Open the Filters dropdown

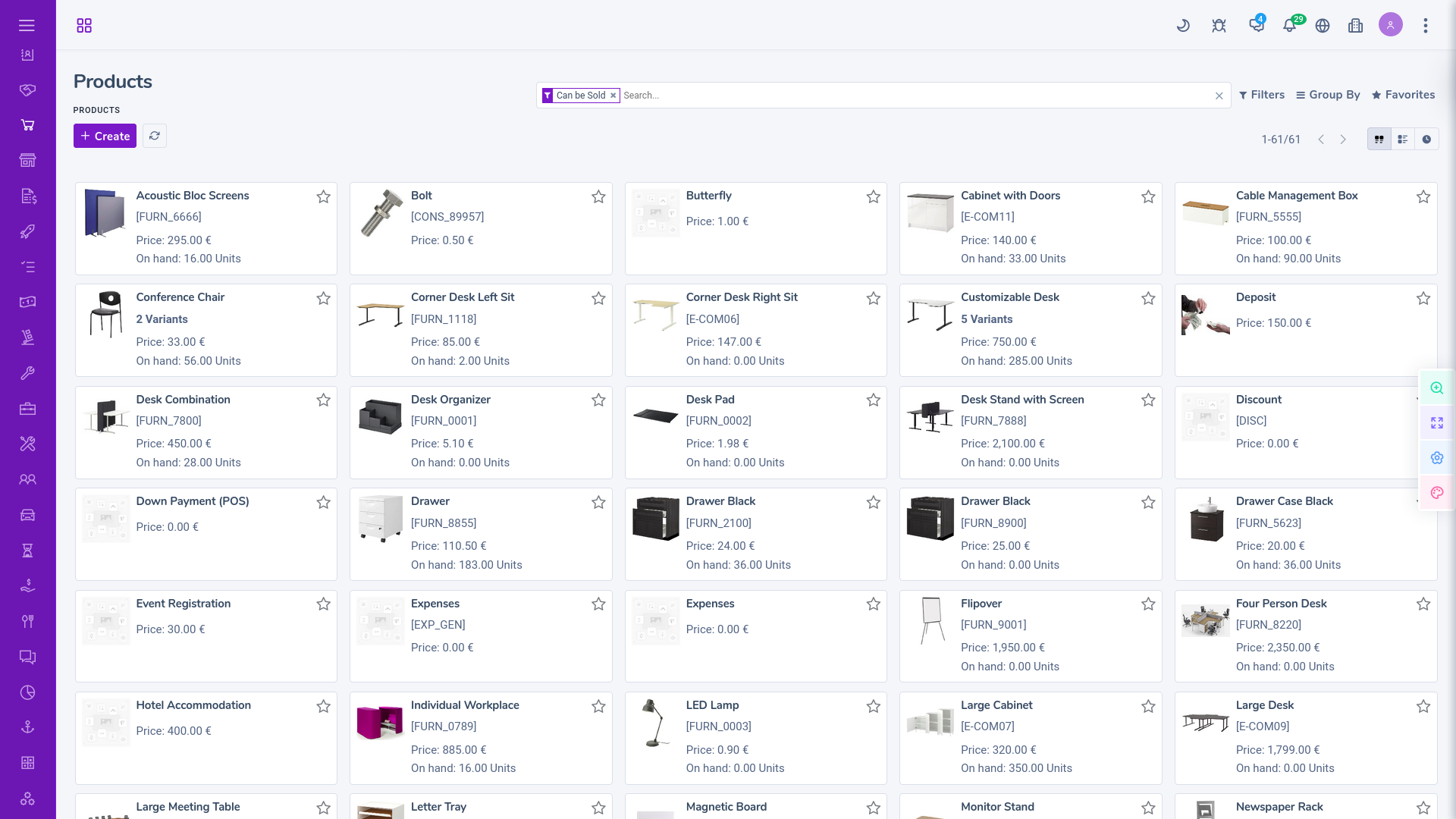tap(1262, 95)
